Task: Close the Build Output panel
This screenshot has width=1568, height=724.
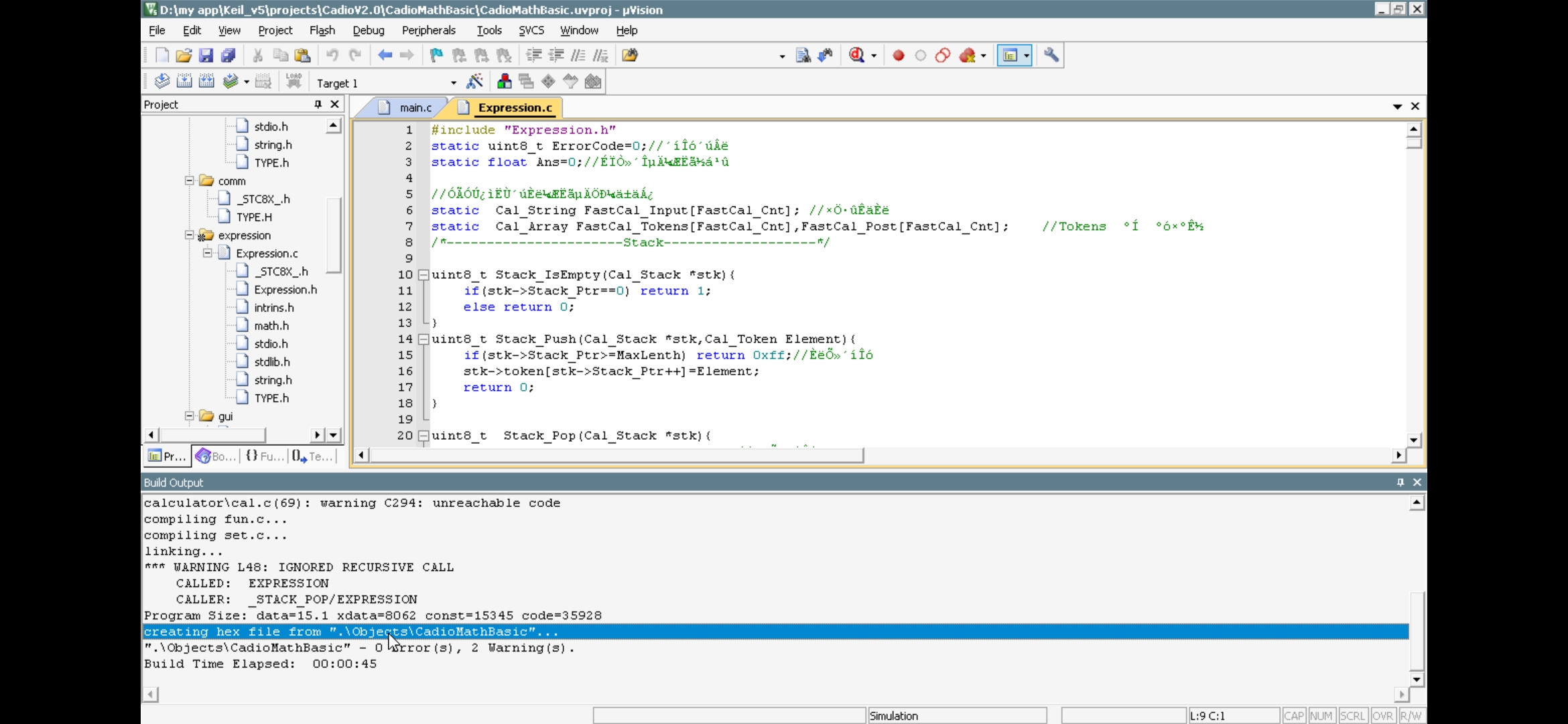Action: [x=1417, y=483]
